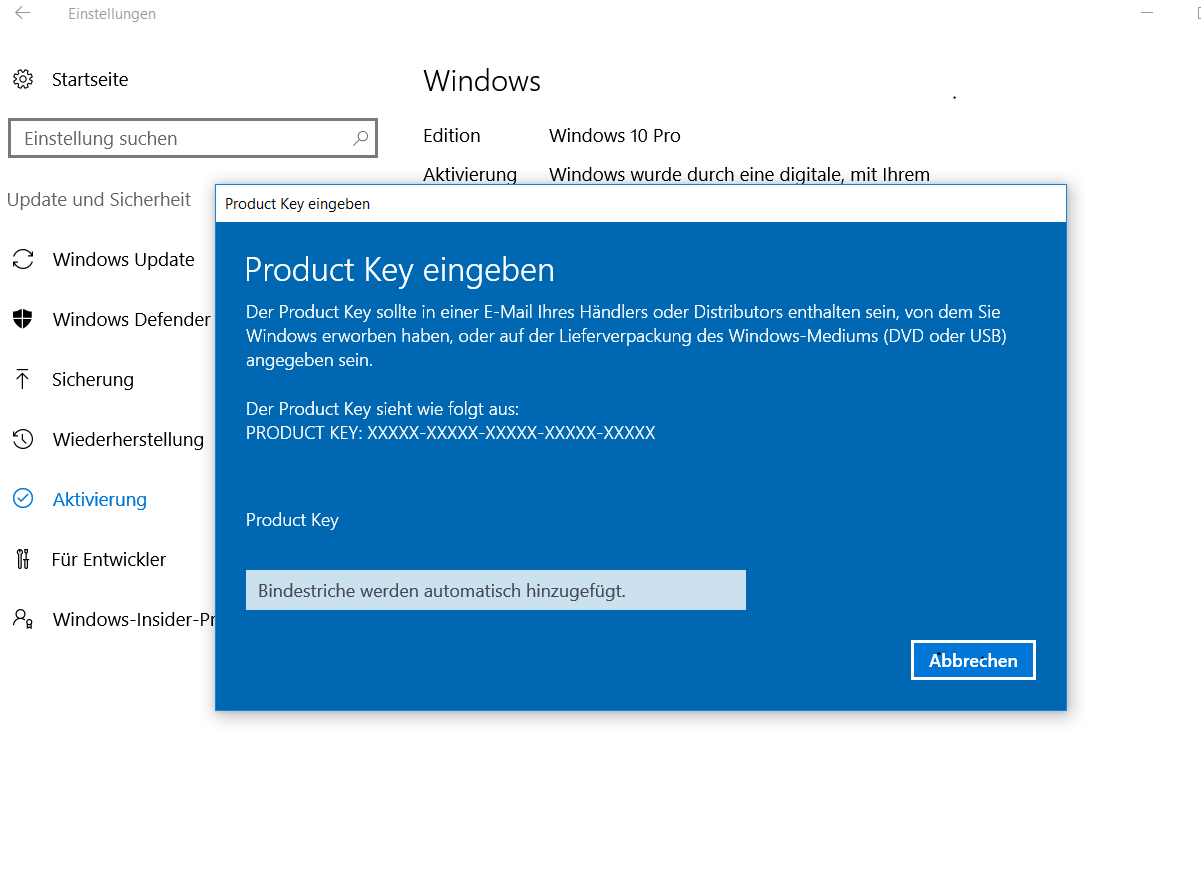Click the Startseite gear icon
The image size is (1201, 882).
tap(23, 79)
